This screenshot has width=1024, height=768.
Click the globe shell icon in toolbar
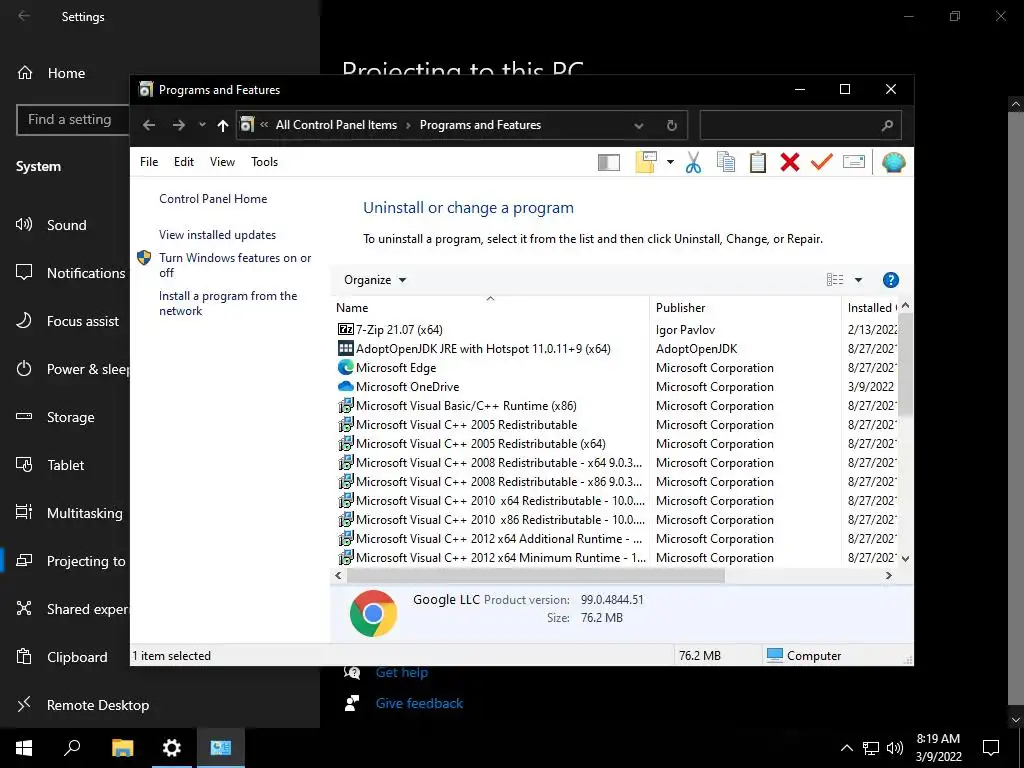coord(893,162)
